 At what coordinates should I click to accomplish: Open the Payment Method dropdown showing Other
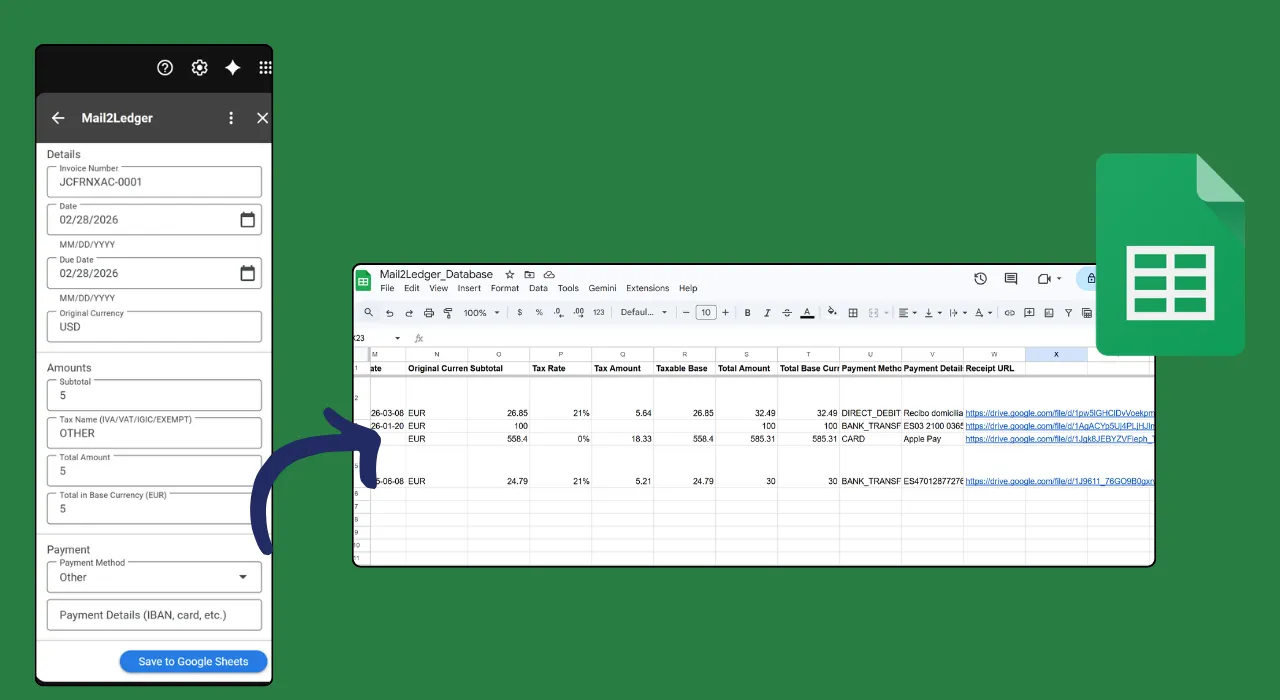153,577
